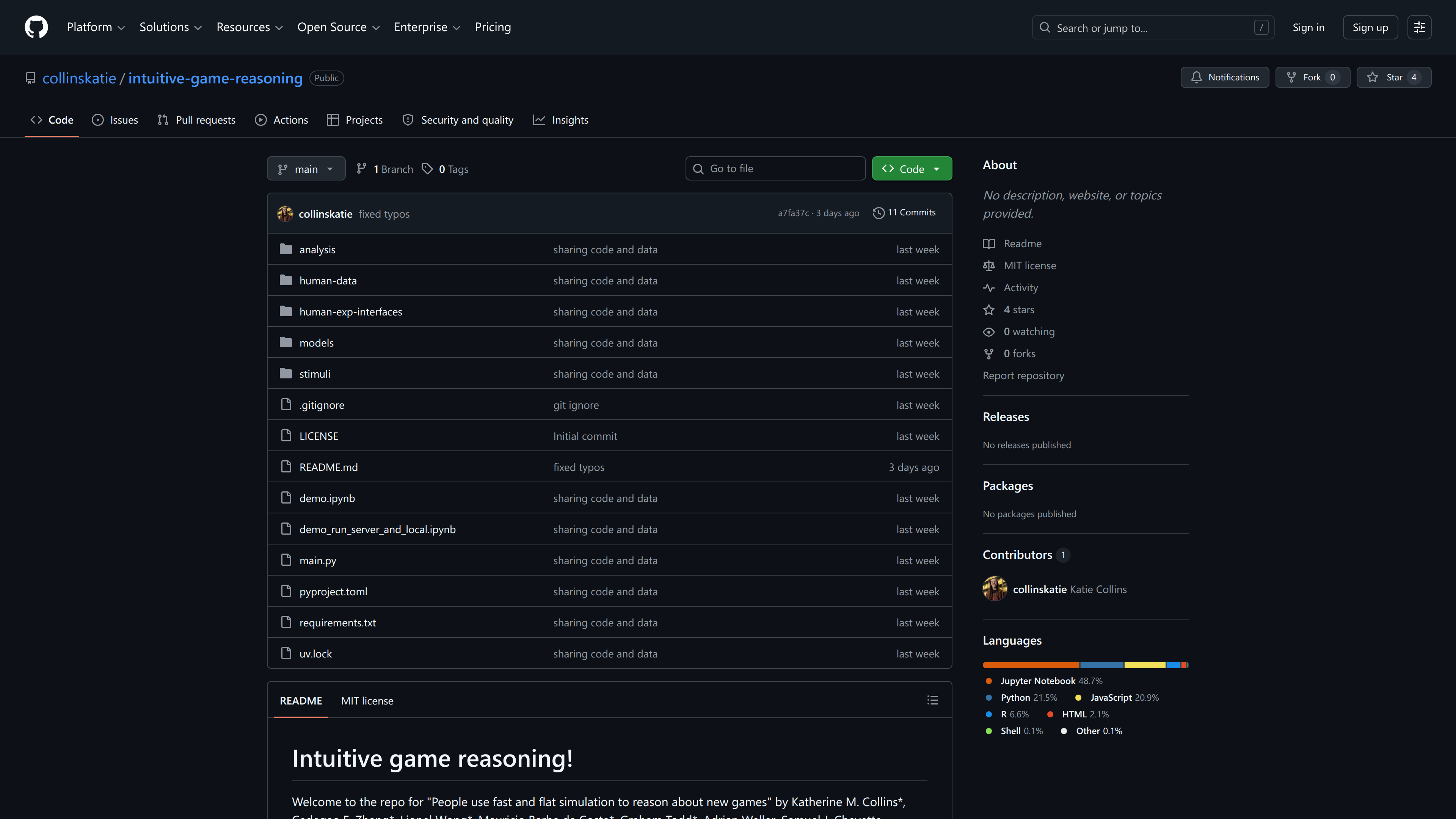Click the LICENSE file icon
Viewport: 1456px width, 819px height.
(286, 436)
